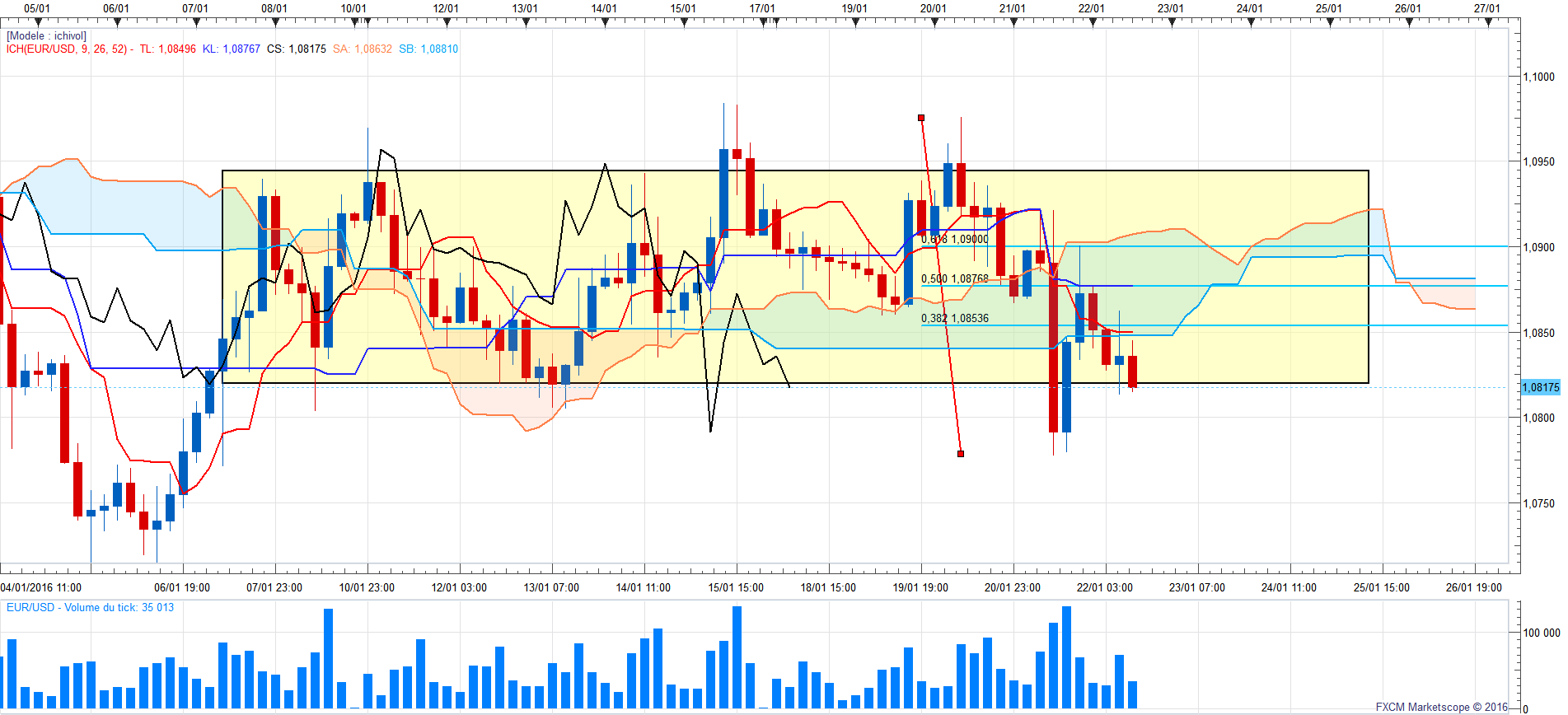The image size is (1568, 715).
Task: Click the 08/01 day marker on top axis
Action: [x=274, y=9]
